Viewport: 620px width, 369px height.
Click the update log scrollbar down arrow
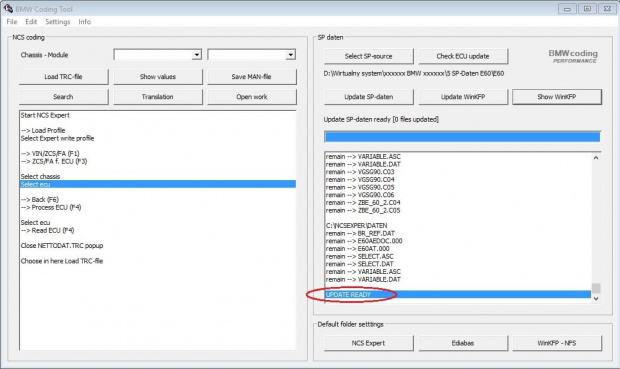tap(596, 299)
